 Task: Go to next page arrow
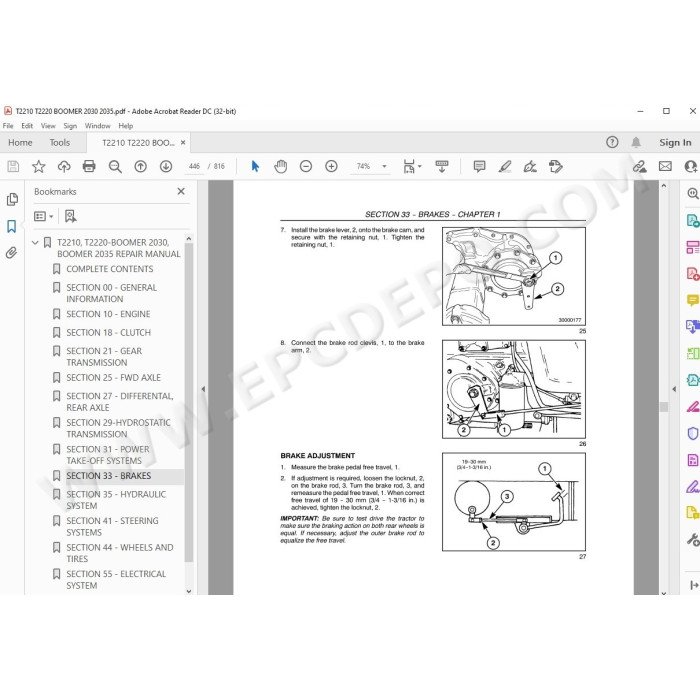(x=166, y=167)
